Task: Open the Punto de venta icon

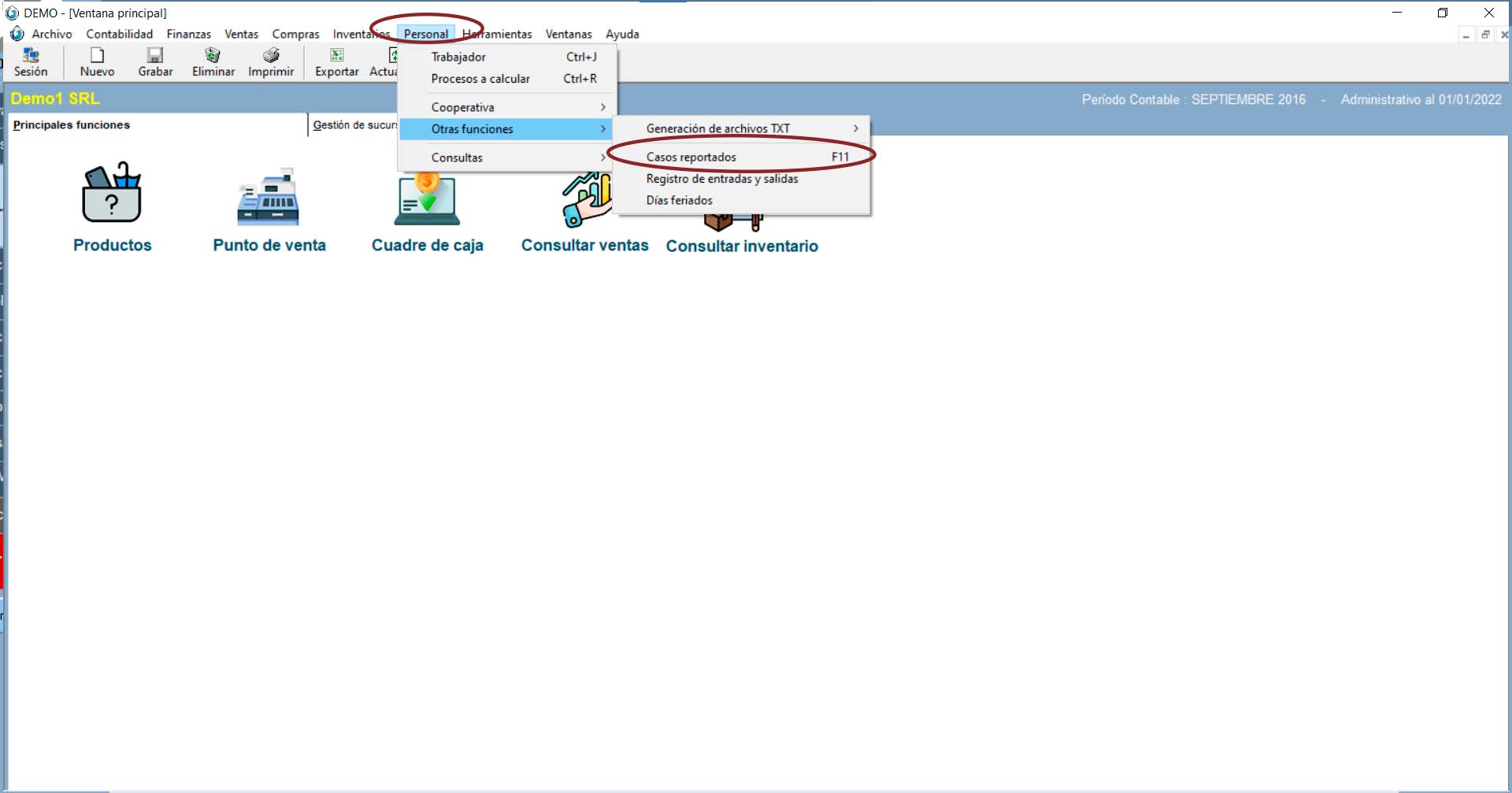Action: pyautogui.click(x=269, y=197)
